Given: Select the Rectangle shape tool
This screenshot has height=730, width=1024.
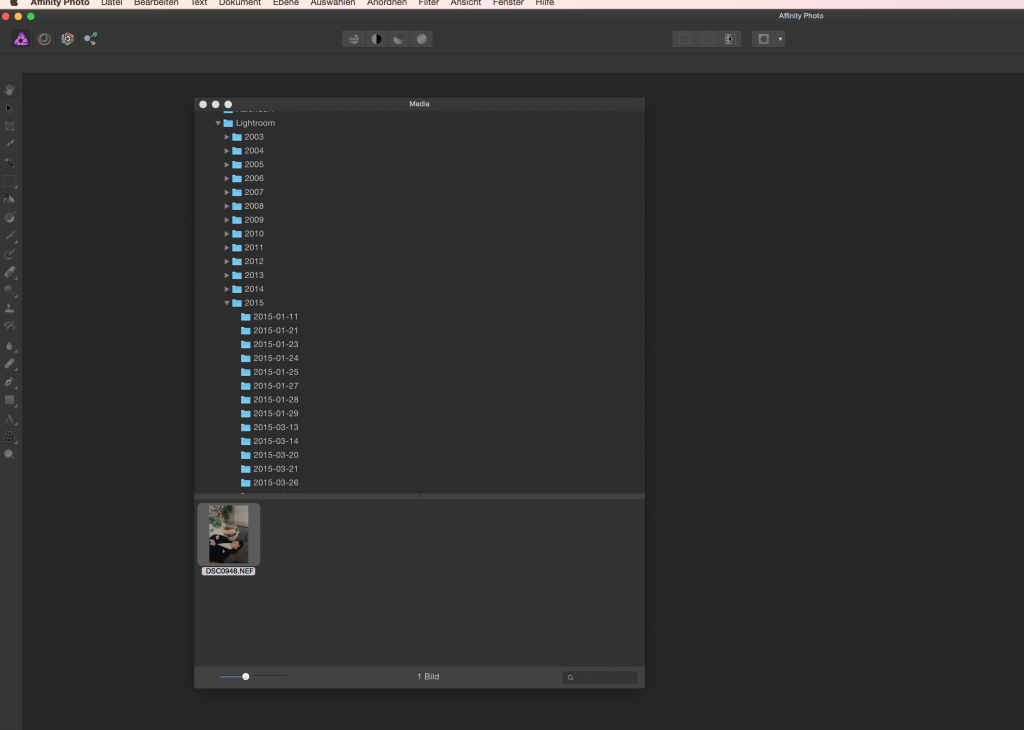Looking at the screenshot, I should (9, 400).
